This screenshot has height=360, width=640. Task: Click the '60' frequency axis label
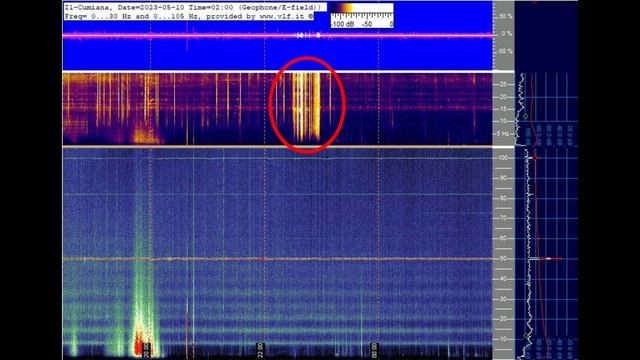point(503,238)
